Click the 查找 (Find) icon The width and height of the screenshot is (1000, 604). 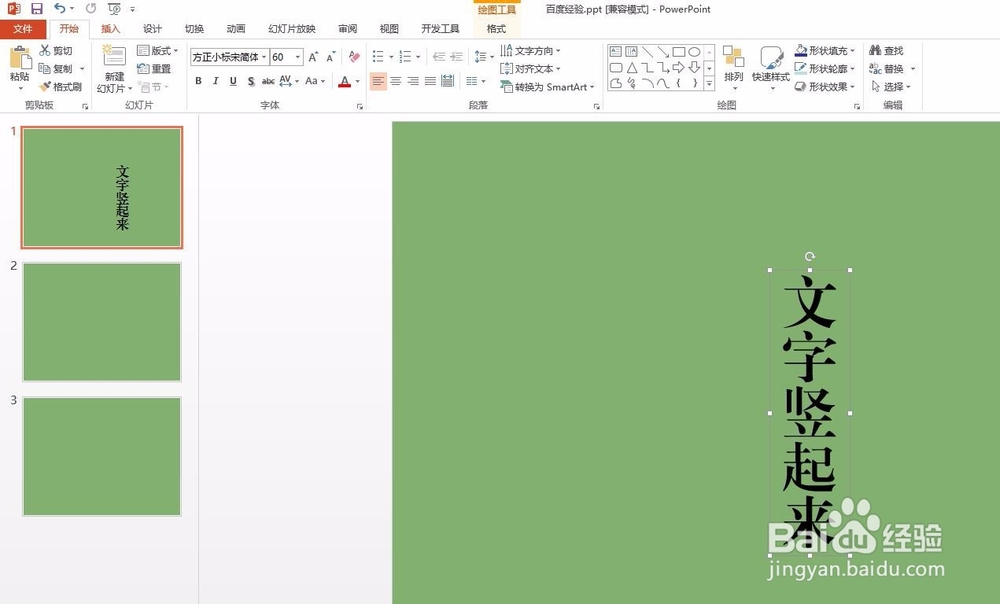click(x=878, y=50)
